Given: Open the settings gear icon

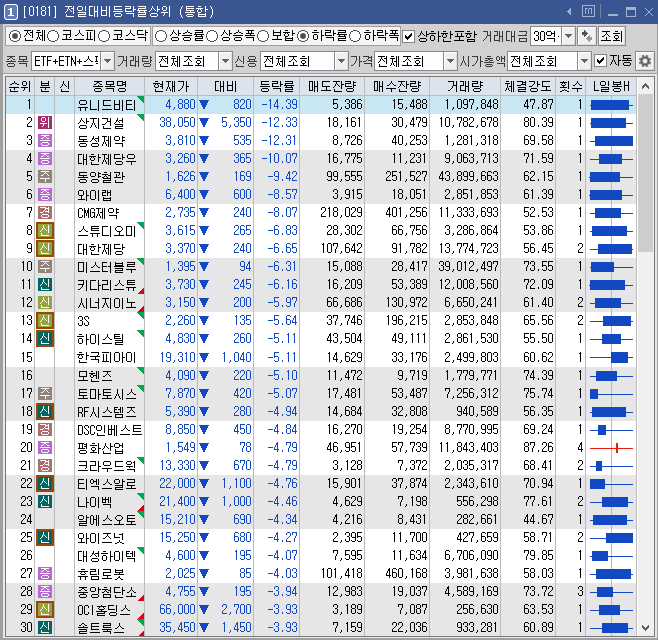Looking at the screenshot, I should coord(645,61).
